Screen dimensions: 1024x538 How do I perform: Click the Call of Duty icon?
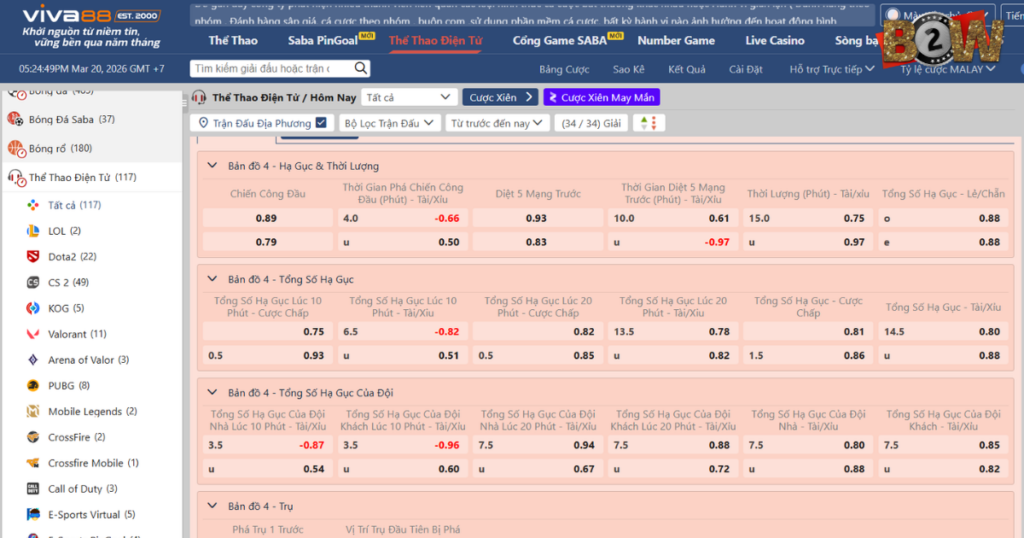[32, 489]
